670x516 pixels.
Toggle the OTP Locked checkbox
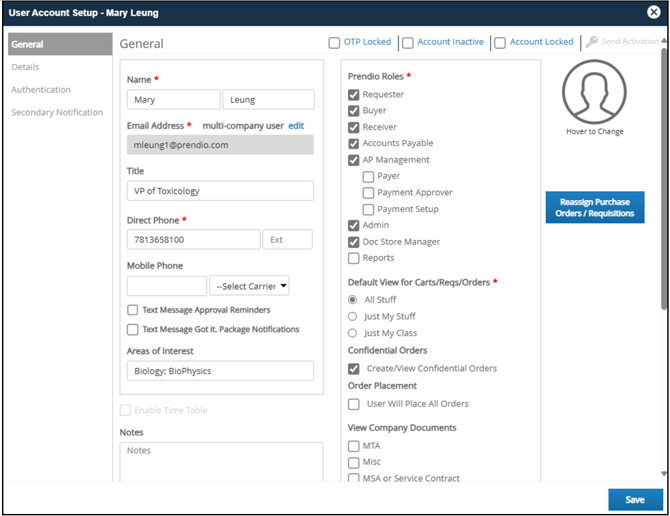point(334,43)
